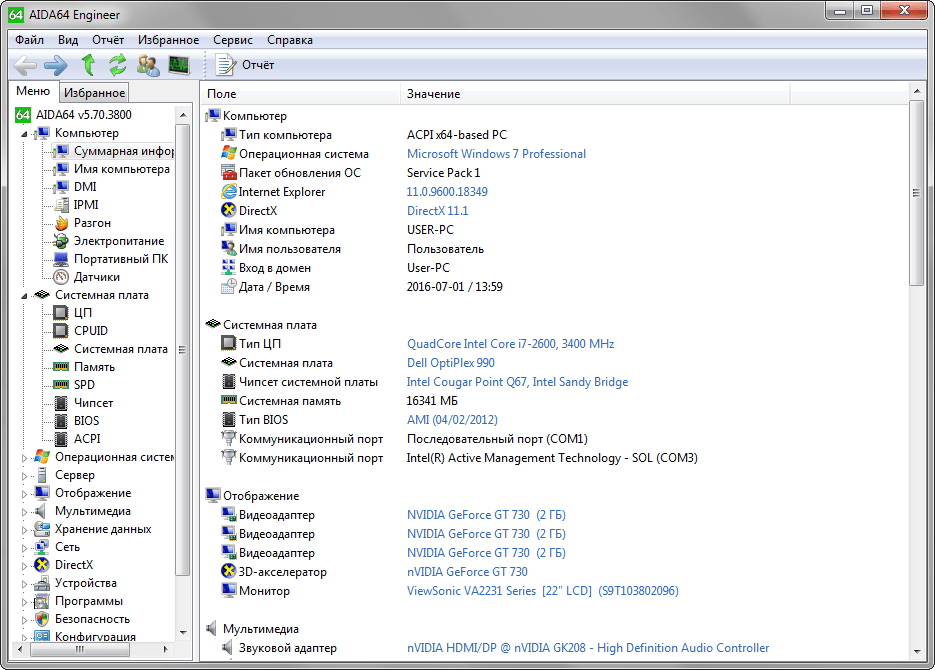Select Датчики in the tree
Viewport: 935px width, 670px height.
pos(96,277)
